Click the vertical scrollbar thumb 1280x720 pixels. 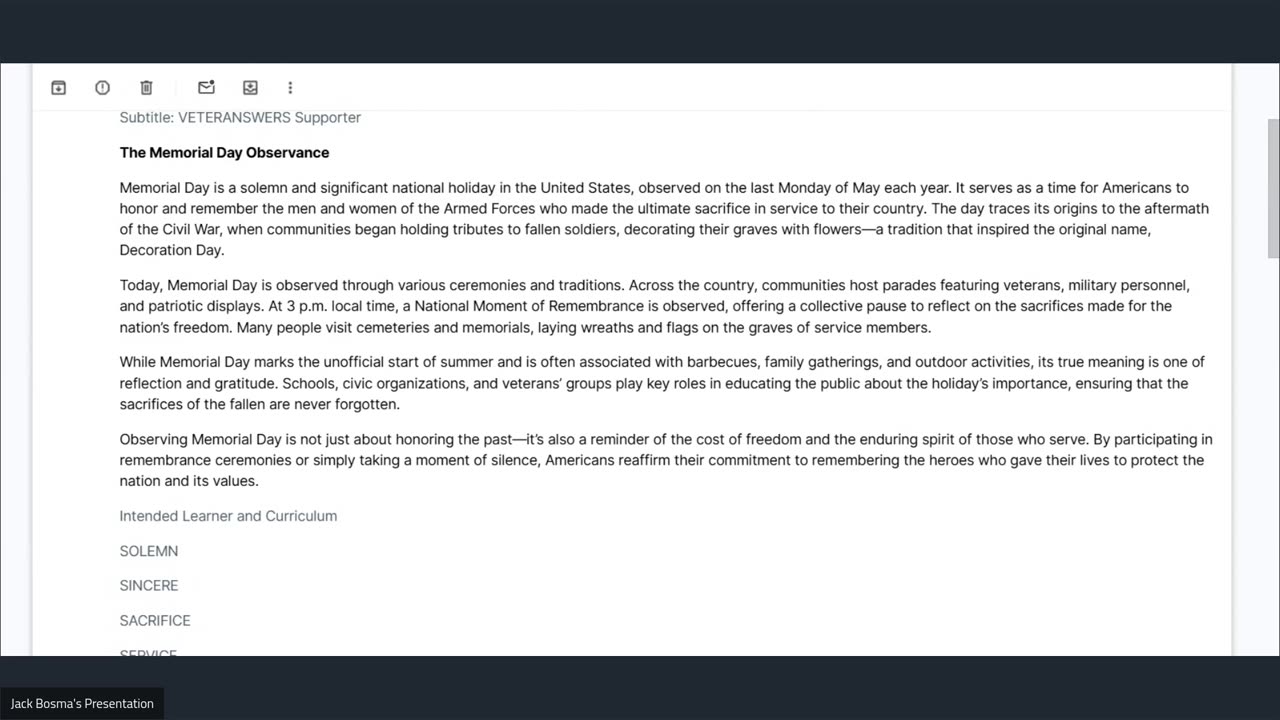(1273, 188)
